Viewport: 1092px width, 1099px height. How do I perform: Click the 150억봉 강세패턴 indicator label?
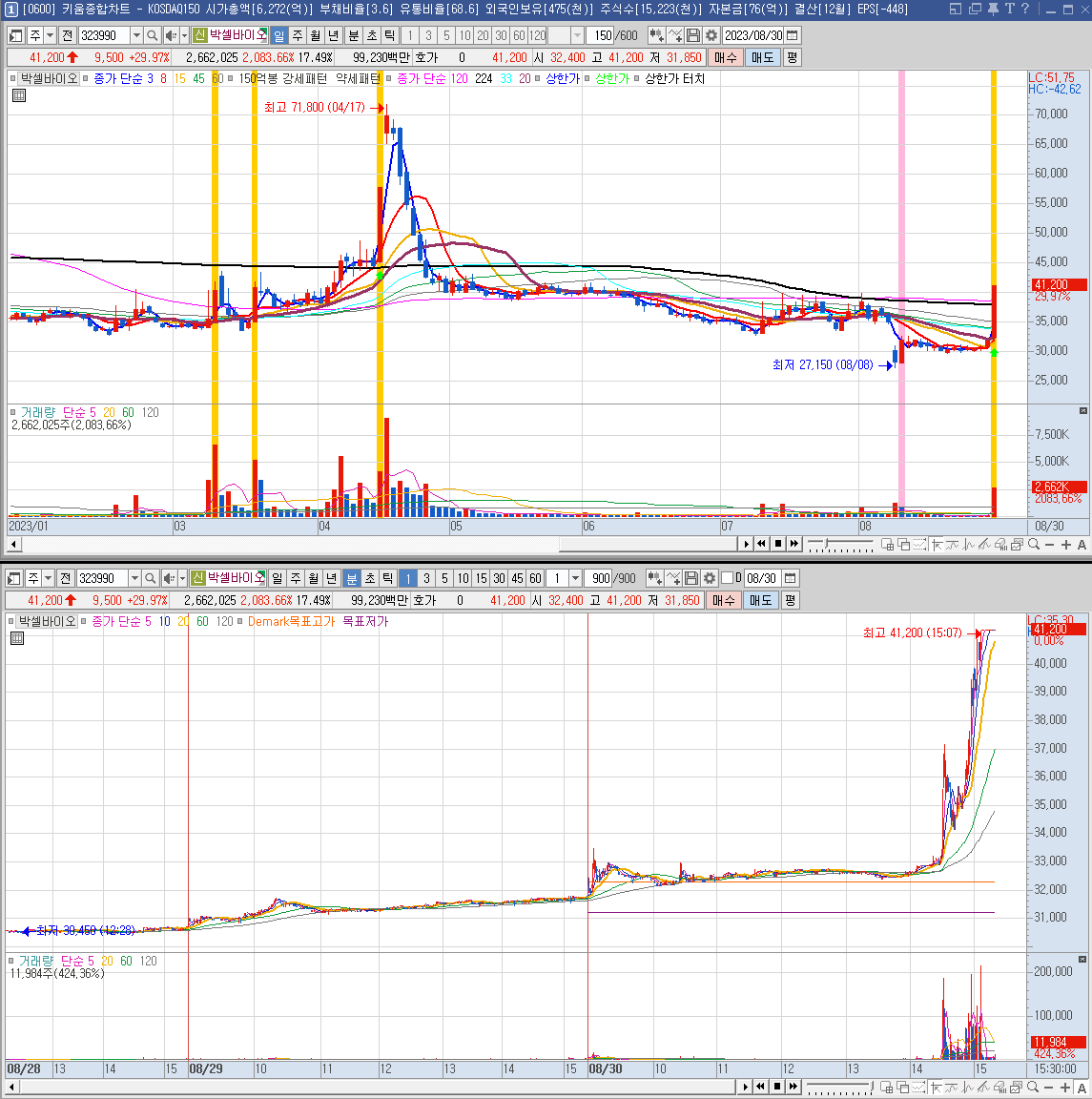(x=282, y=78)
